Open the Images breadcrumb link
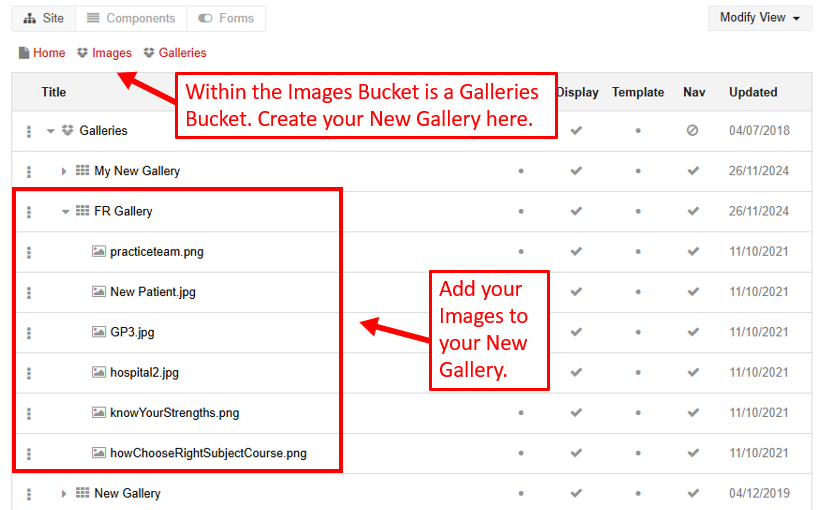The image size is (820, 510). 112,53
